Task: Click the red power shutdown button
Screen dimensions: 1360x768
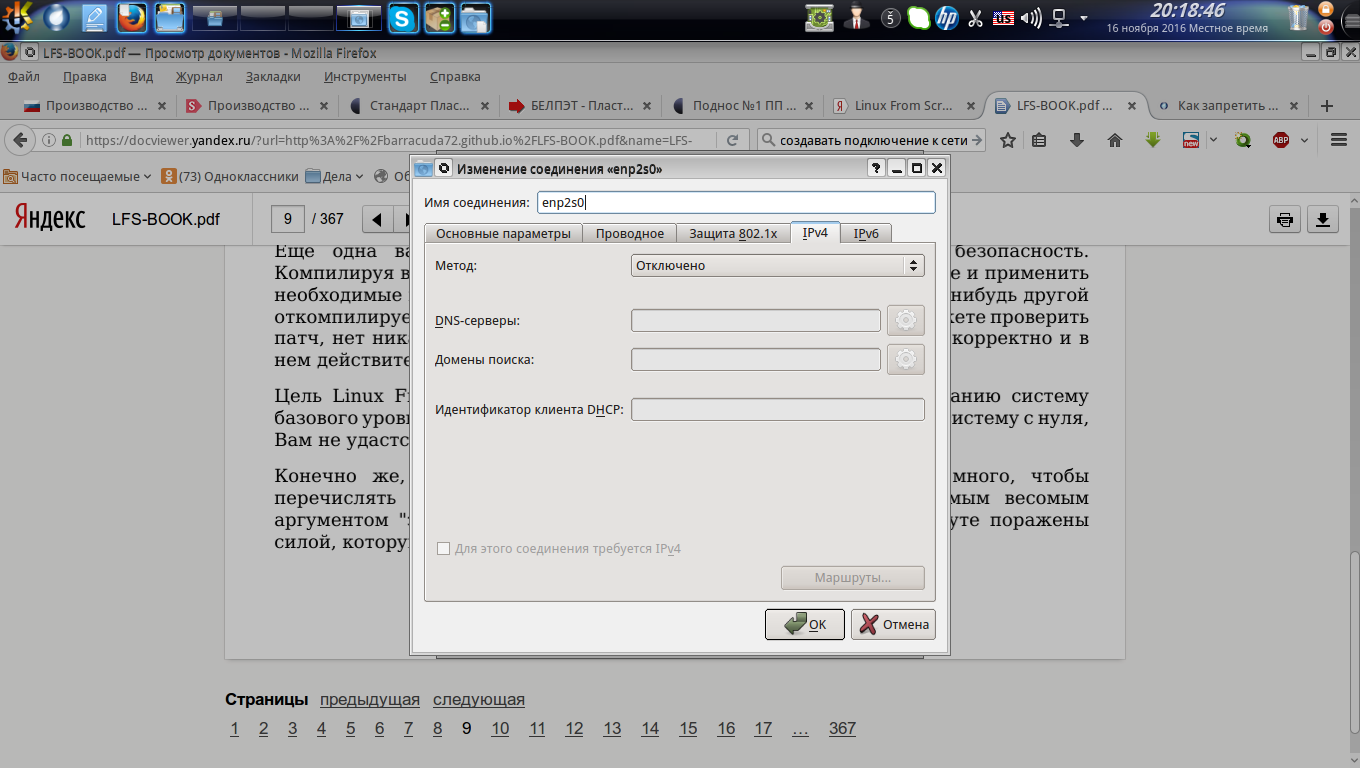Action: point(1327,27)
